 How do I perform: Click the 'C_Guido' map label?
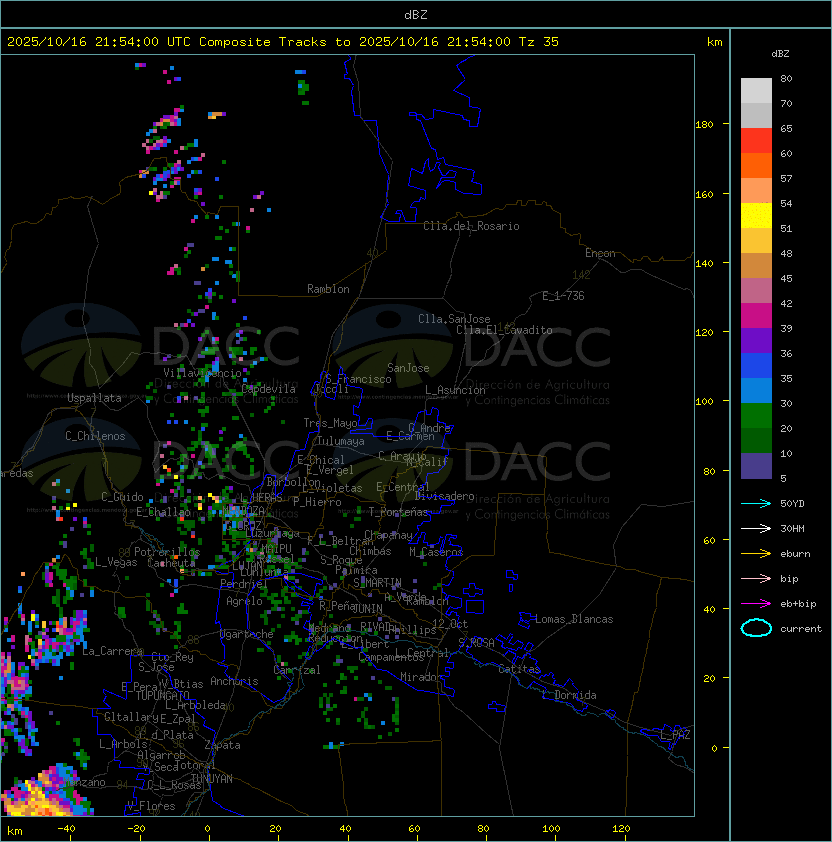coord(122,497)
